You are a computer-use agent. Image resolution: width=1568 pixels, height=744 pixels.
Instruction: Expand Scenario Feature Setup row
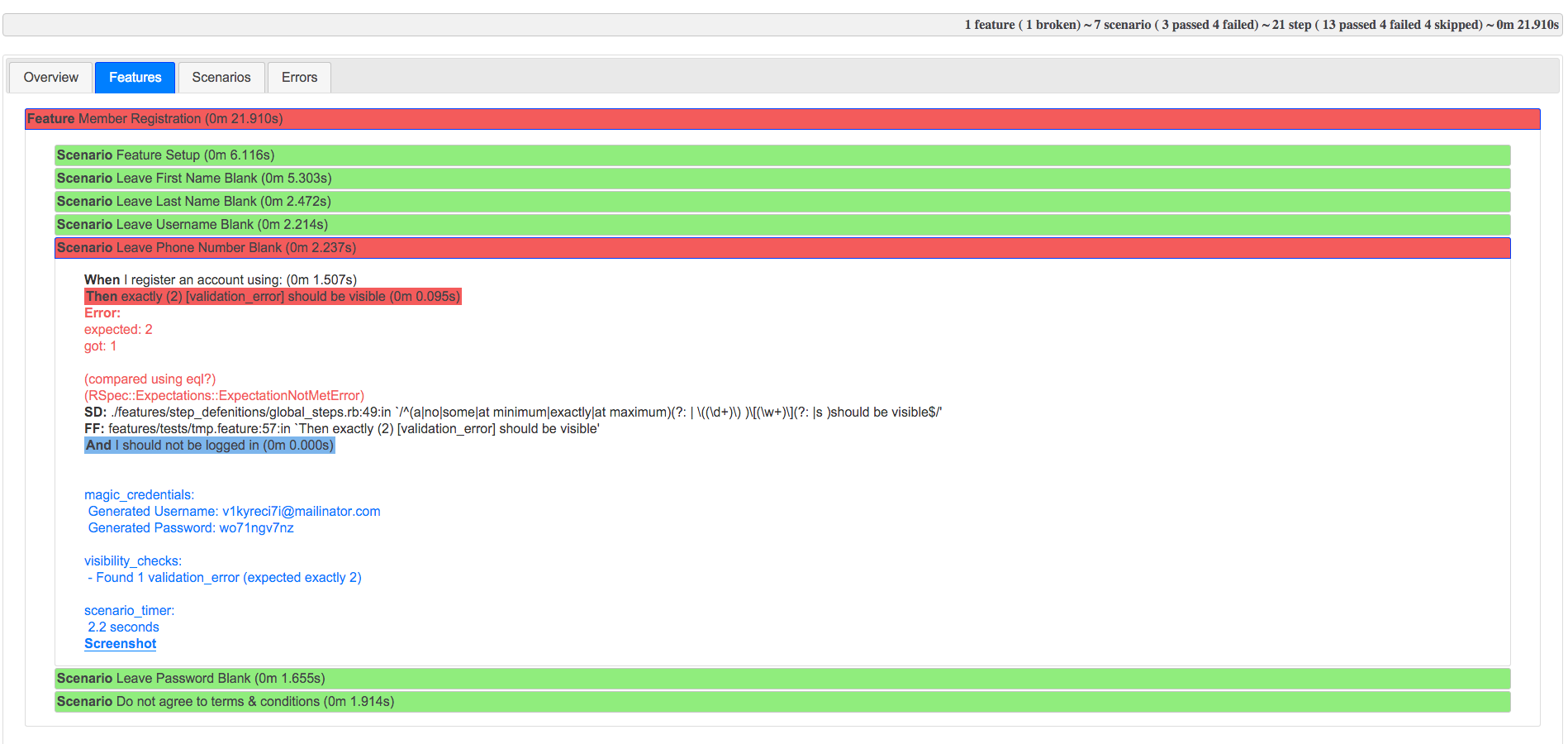point(782,155)
